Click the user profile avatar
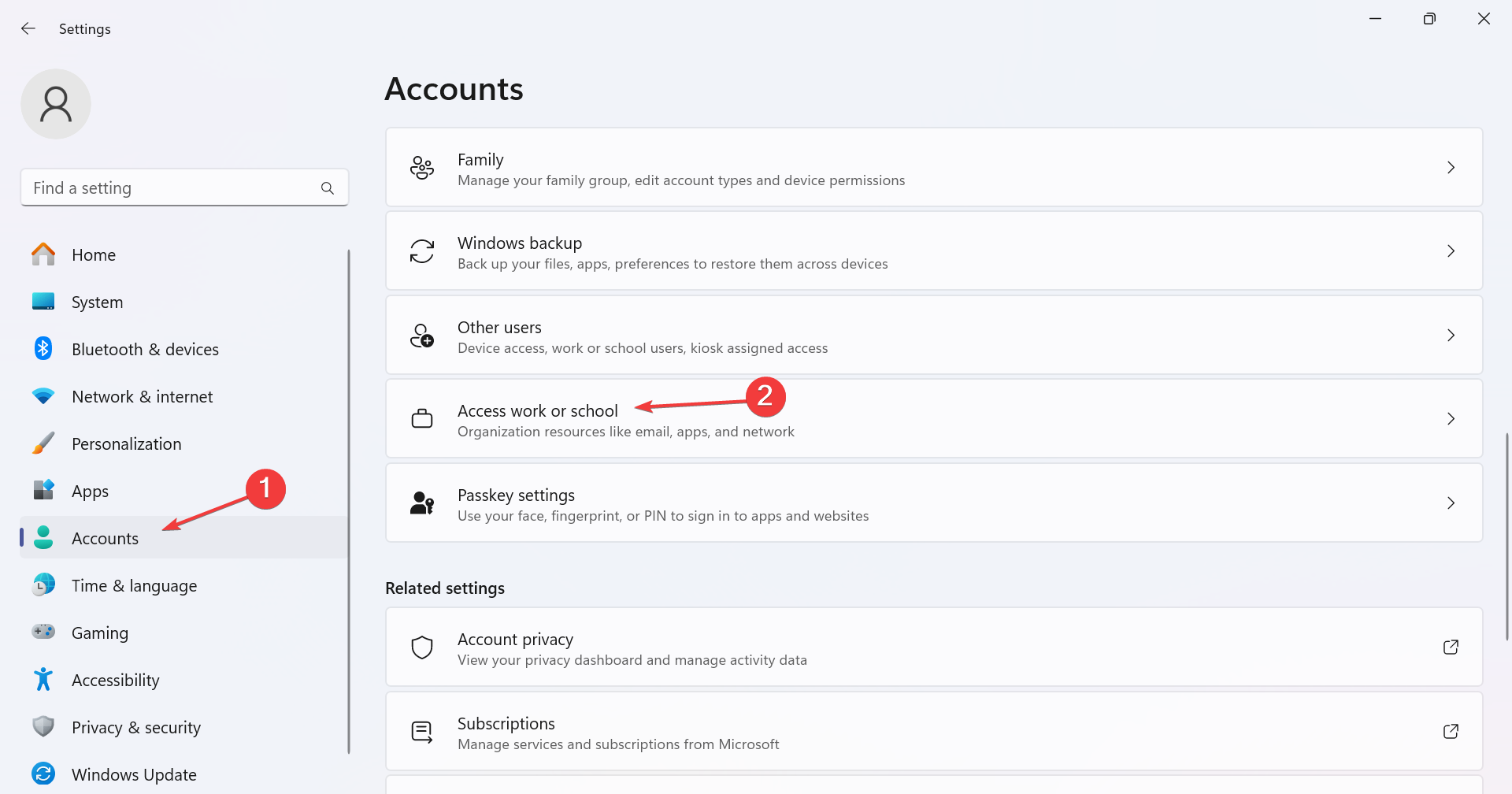 tap(56, 104)
